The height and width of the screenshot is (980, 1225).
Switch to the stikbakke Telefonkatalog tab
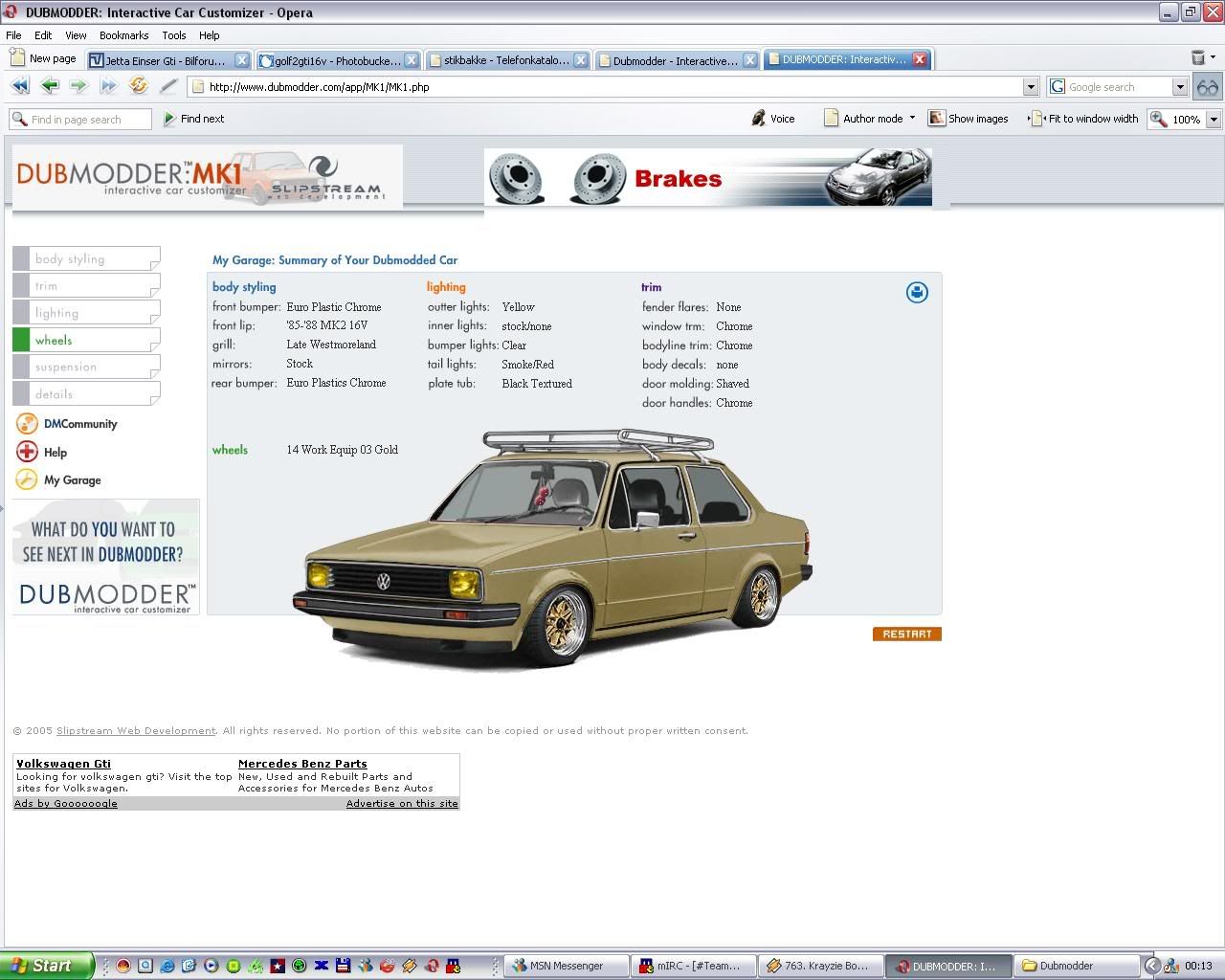(x=507, y=60)
